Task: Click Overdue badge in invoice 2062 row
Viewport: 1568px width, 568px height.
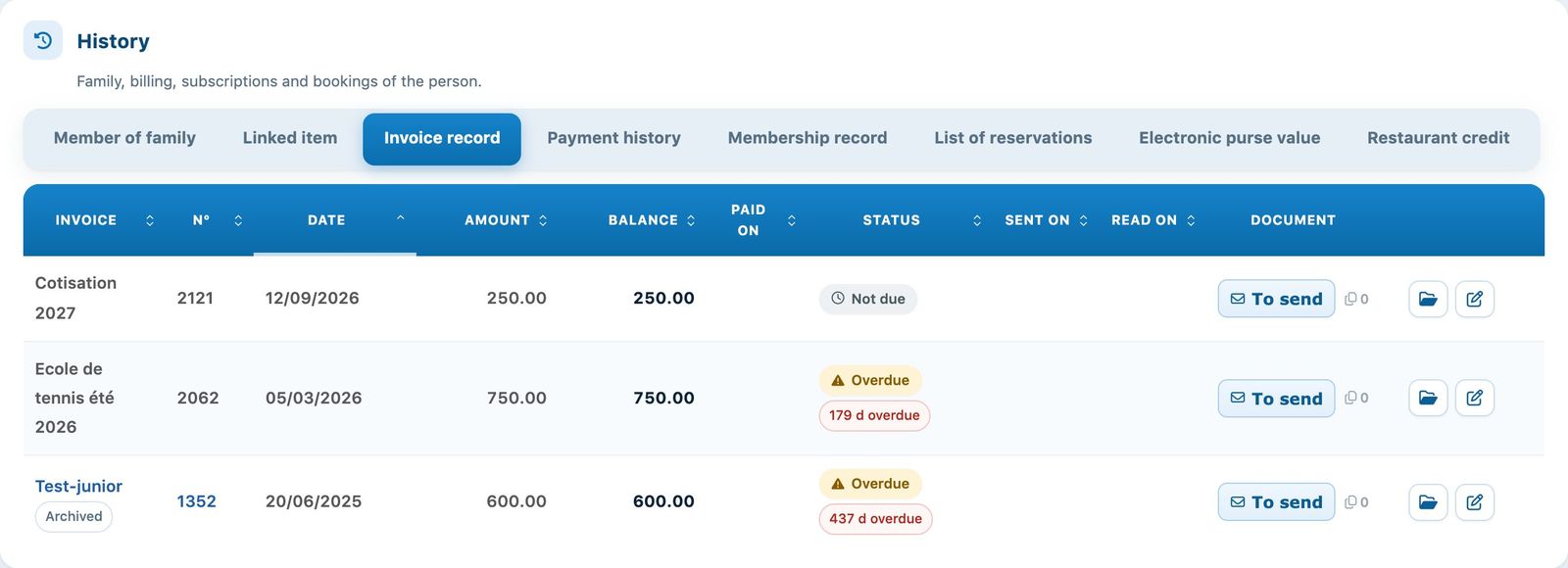Action: pos(870,380)
